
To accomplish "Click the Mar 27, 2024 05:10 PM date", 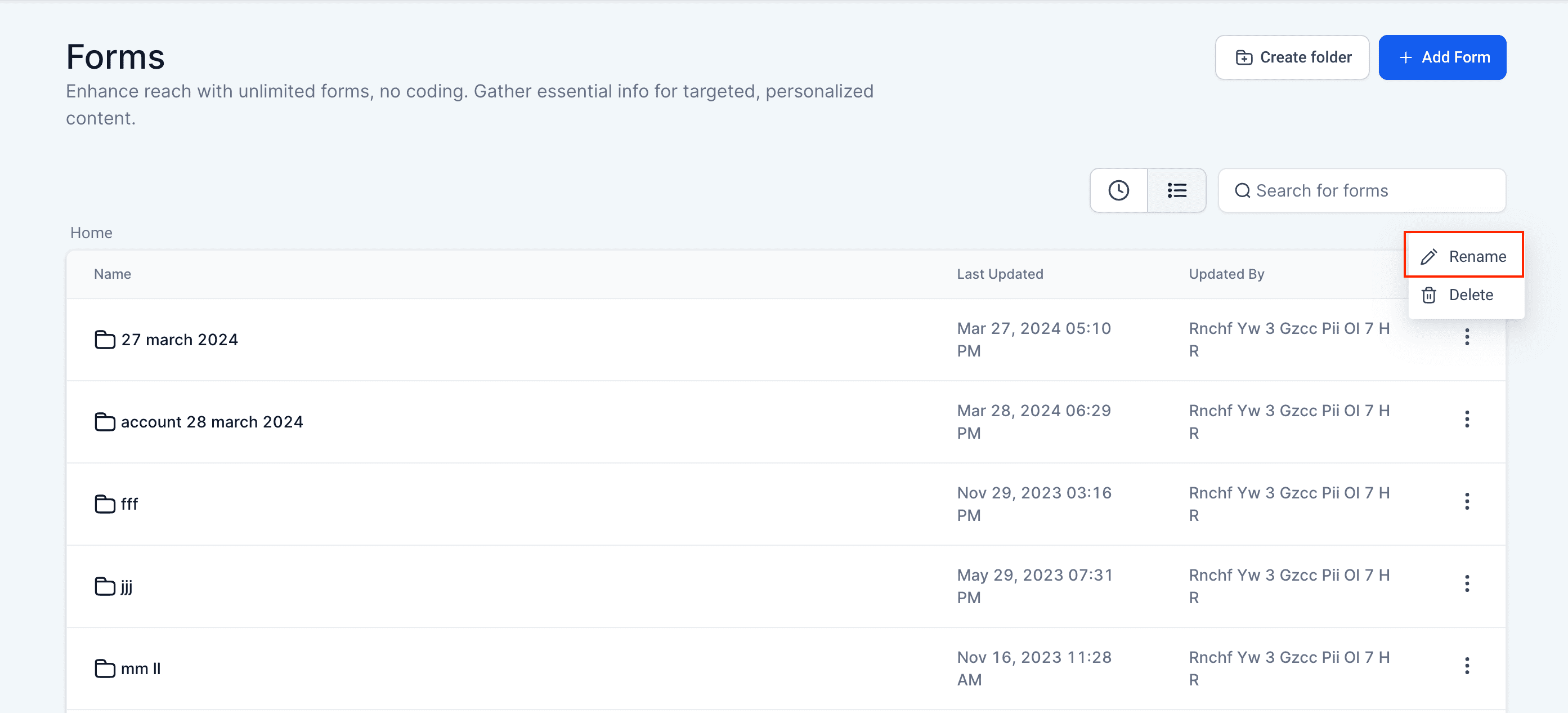I will coord(1034,340).
